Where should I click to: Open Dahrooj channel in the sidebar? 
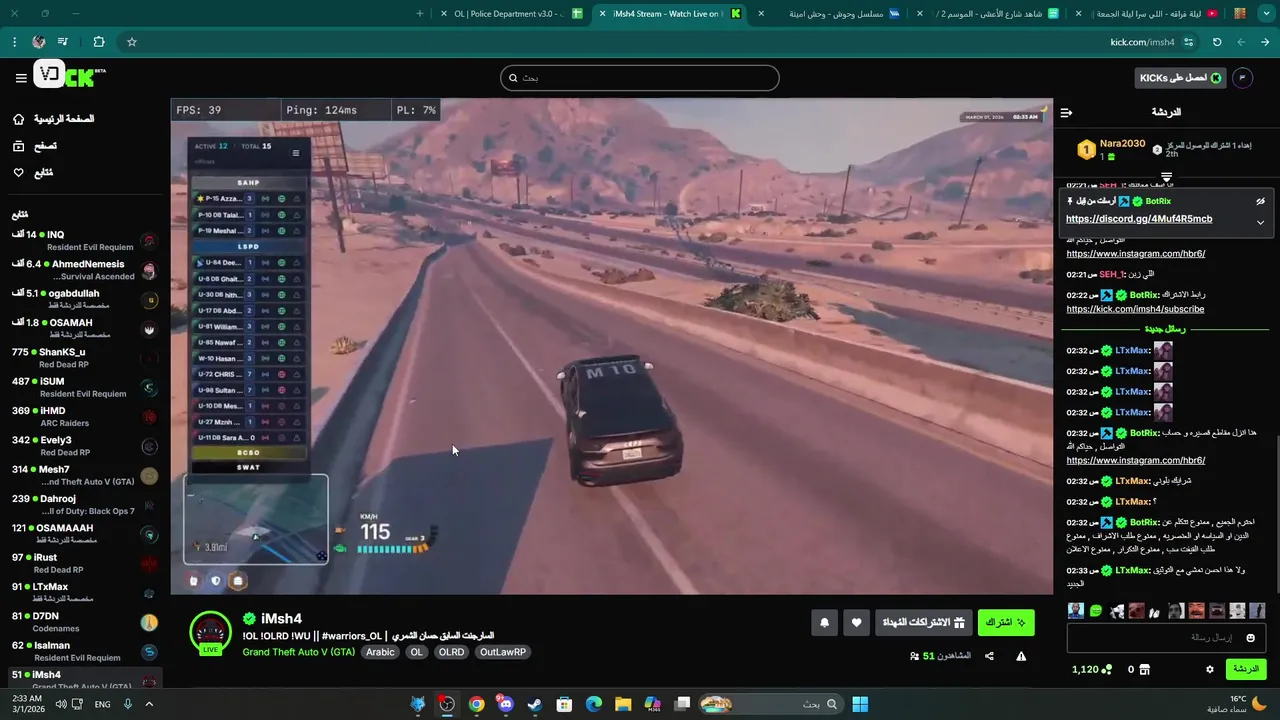click(85, 505)
